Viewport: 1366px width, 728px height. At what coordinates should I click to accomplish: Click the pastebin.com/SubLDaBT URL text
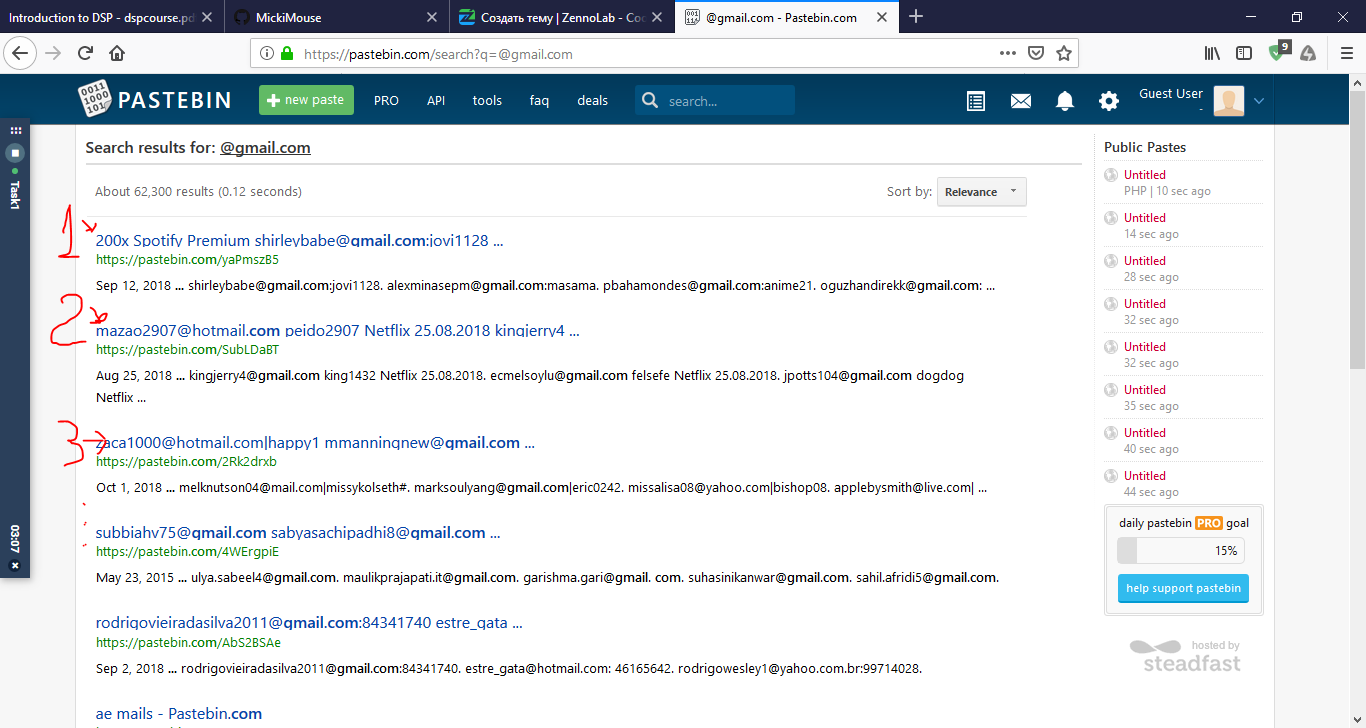187,350
